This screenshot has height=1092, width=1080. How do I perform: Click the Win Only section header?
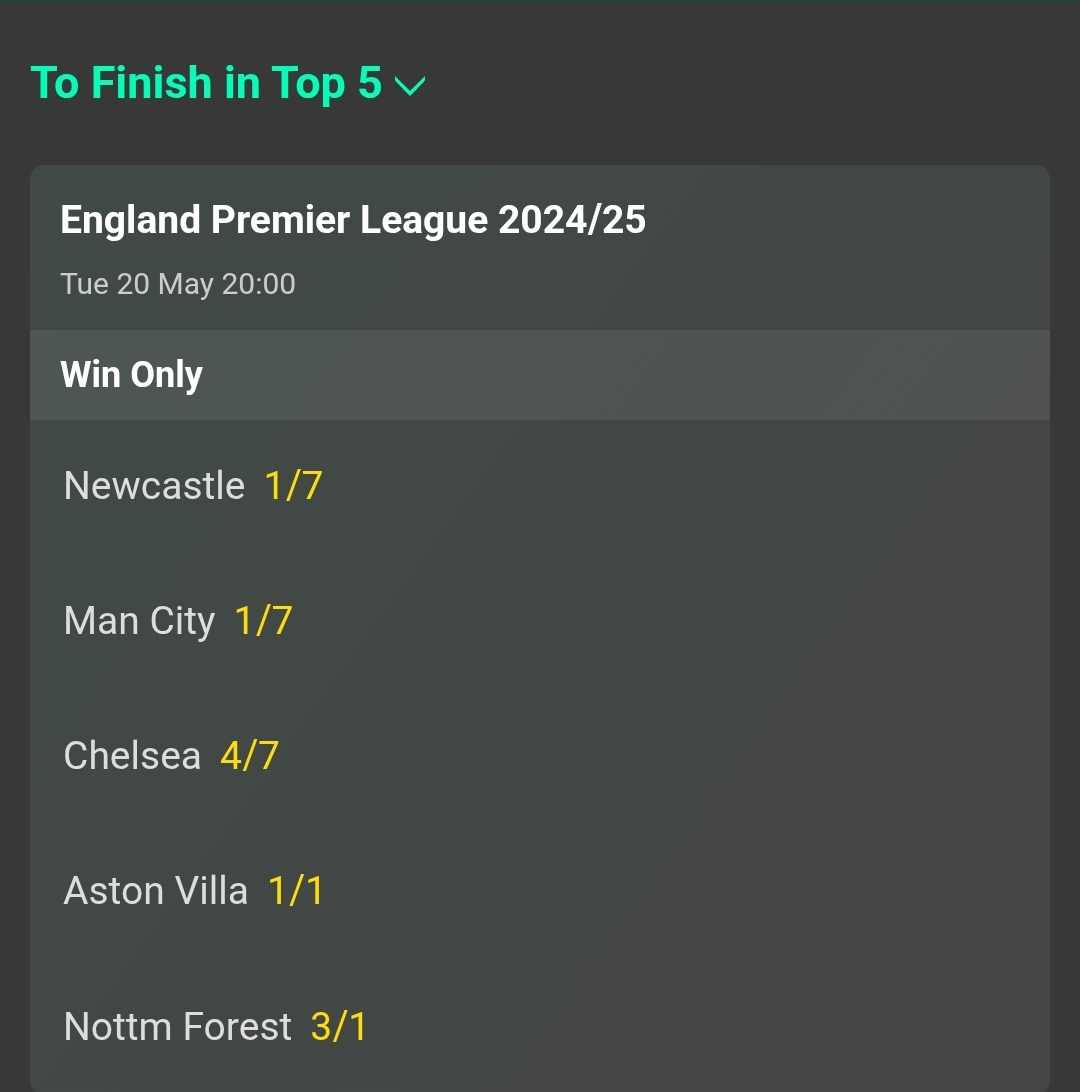540,375
